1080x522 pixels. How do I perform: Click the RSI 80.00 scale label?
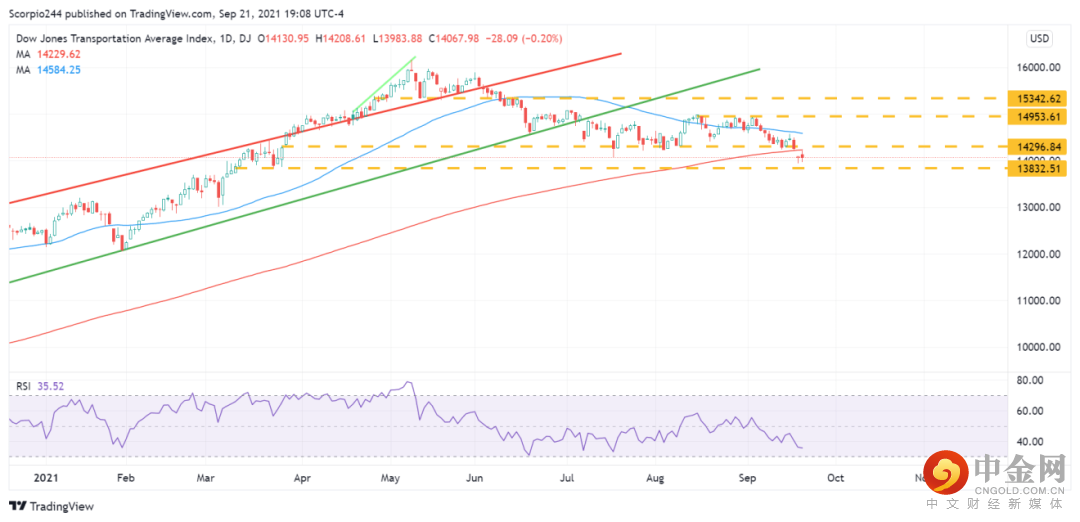1031,380
